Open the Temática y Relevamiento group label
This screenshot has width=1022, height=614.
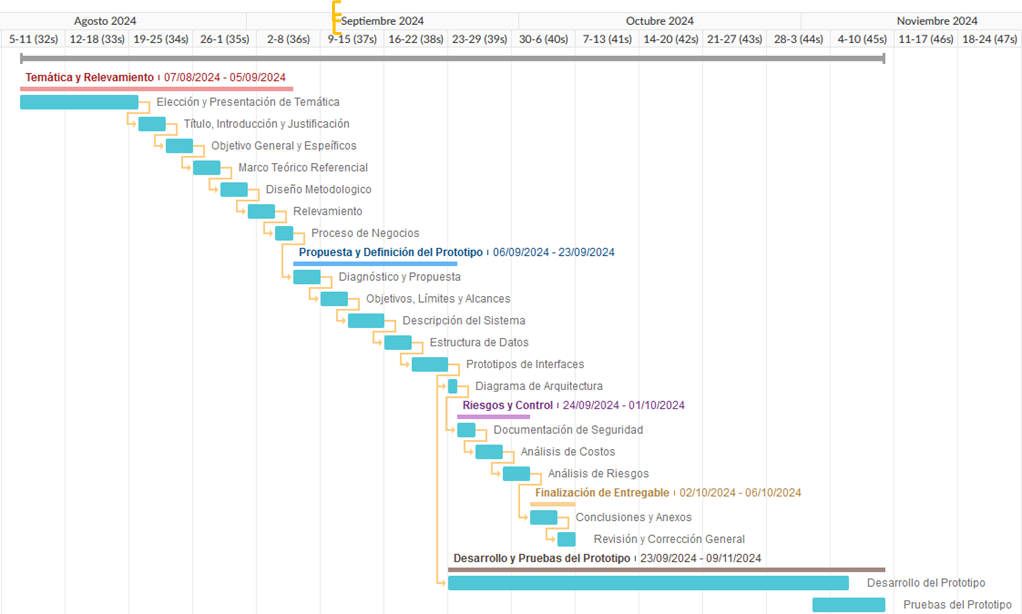[x=90, y=78]
